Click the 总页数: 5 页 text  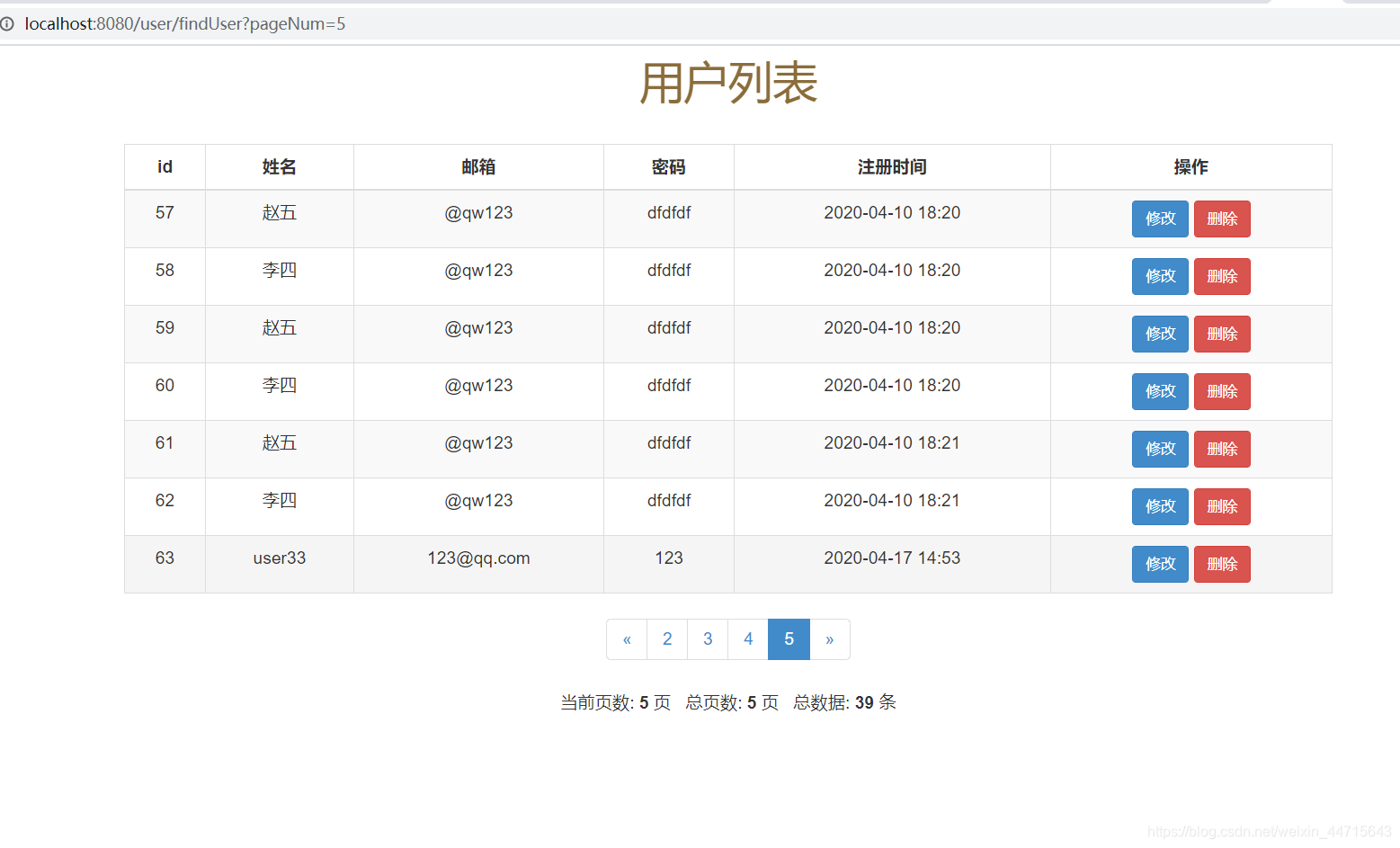coord(732,702)
